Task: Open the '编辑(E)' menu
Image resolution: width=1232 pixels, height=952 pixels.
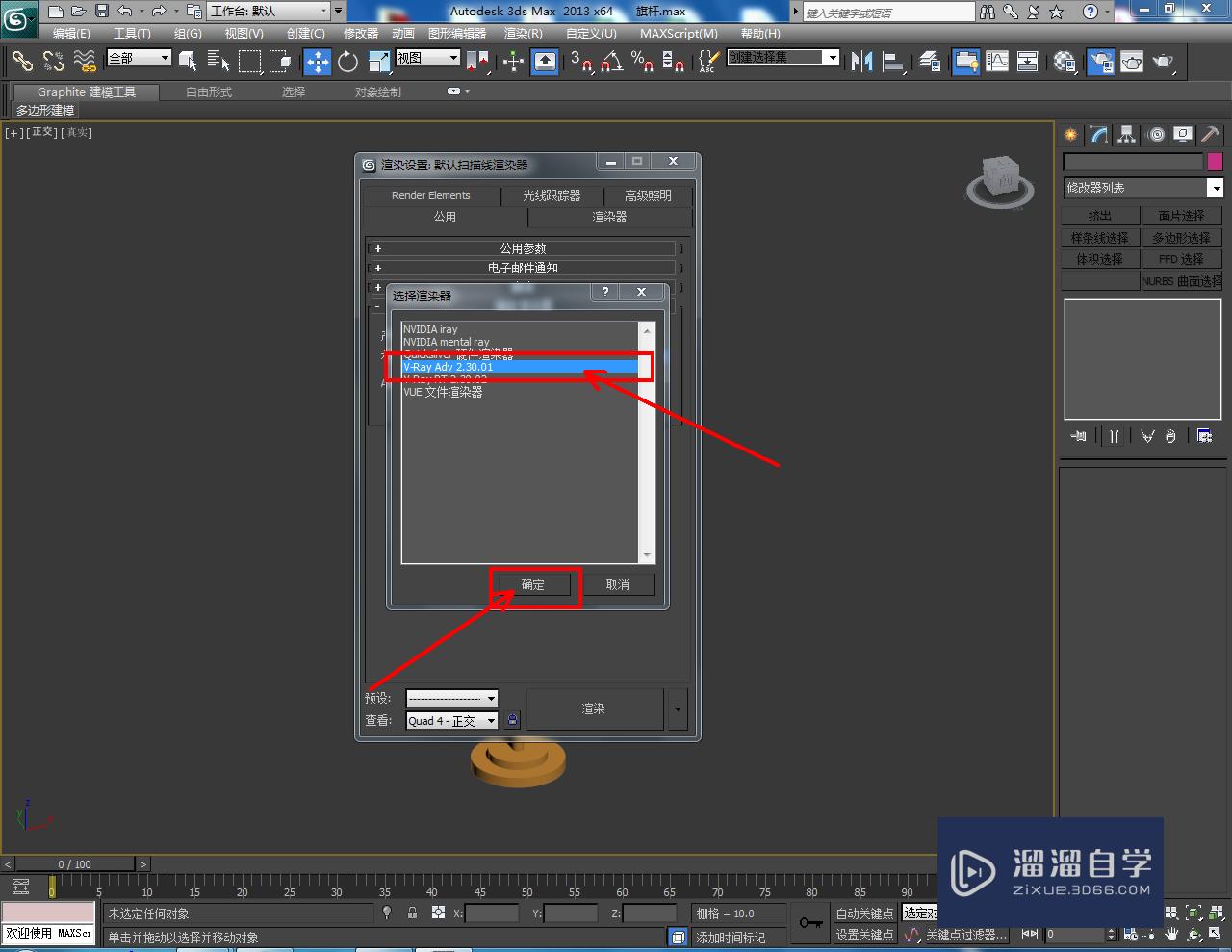Action: pos(71,33)
